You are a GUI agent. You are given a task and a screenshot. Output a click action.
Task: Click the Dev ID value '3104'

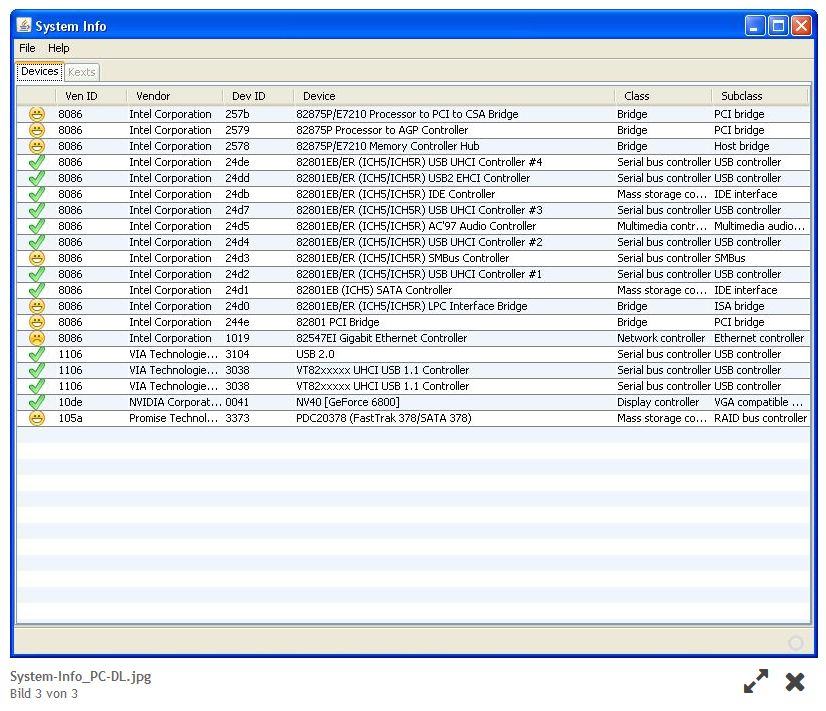[237, 354]
